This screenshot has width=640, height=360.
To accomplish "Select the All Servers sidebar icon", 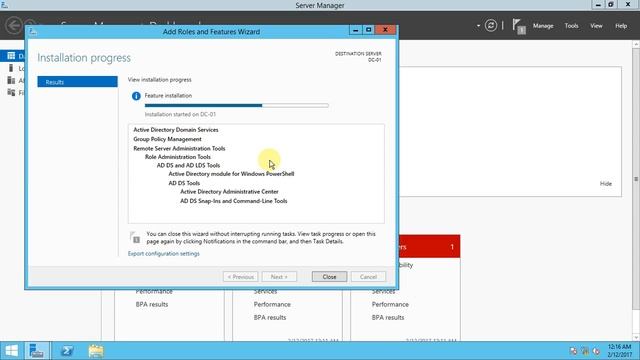I will point(11,80).
